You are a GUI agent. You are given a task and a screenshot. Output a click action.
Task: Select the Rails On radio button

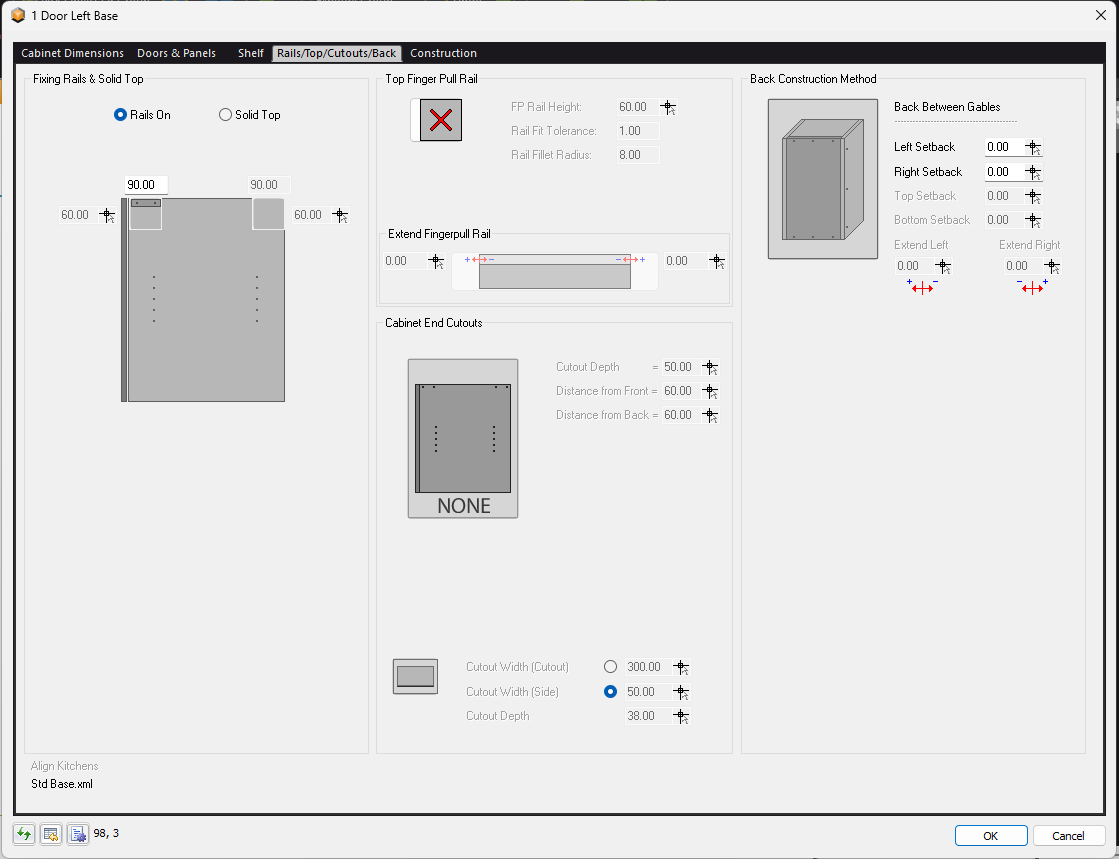121,115
